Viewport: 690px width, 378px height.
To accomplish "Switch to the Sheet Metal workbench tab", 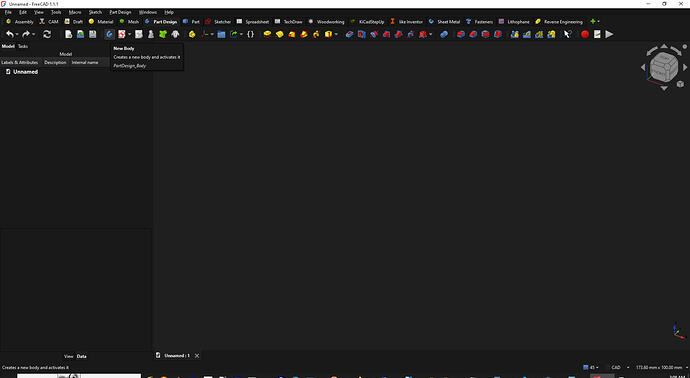I will tap(444, 22).
